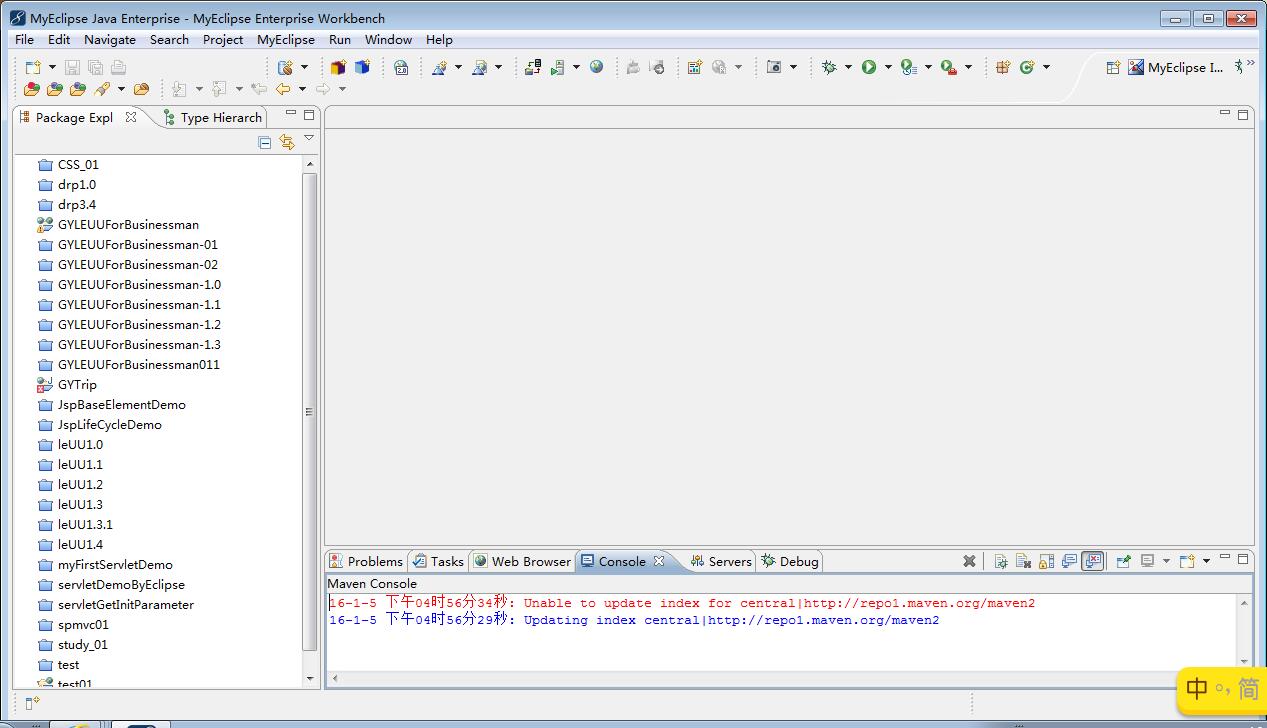Select the myFirstServletDemo project
This screenshot has width=1267, height=728.
click(x=115, y=564)
